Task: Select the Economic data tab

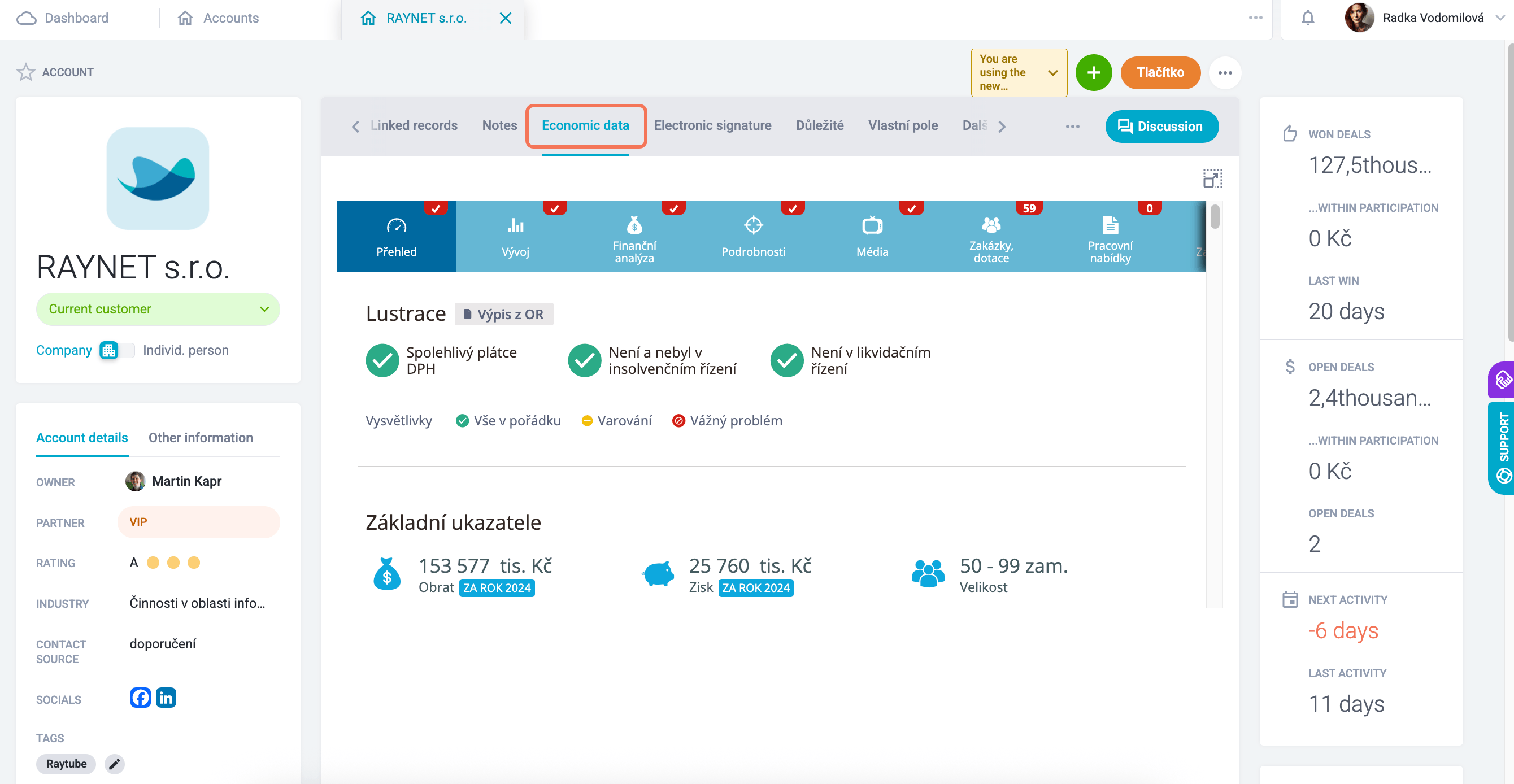Action: 585,125
